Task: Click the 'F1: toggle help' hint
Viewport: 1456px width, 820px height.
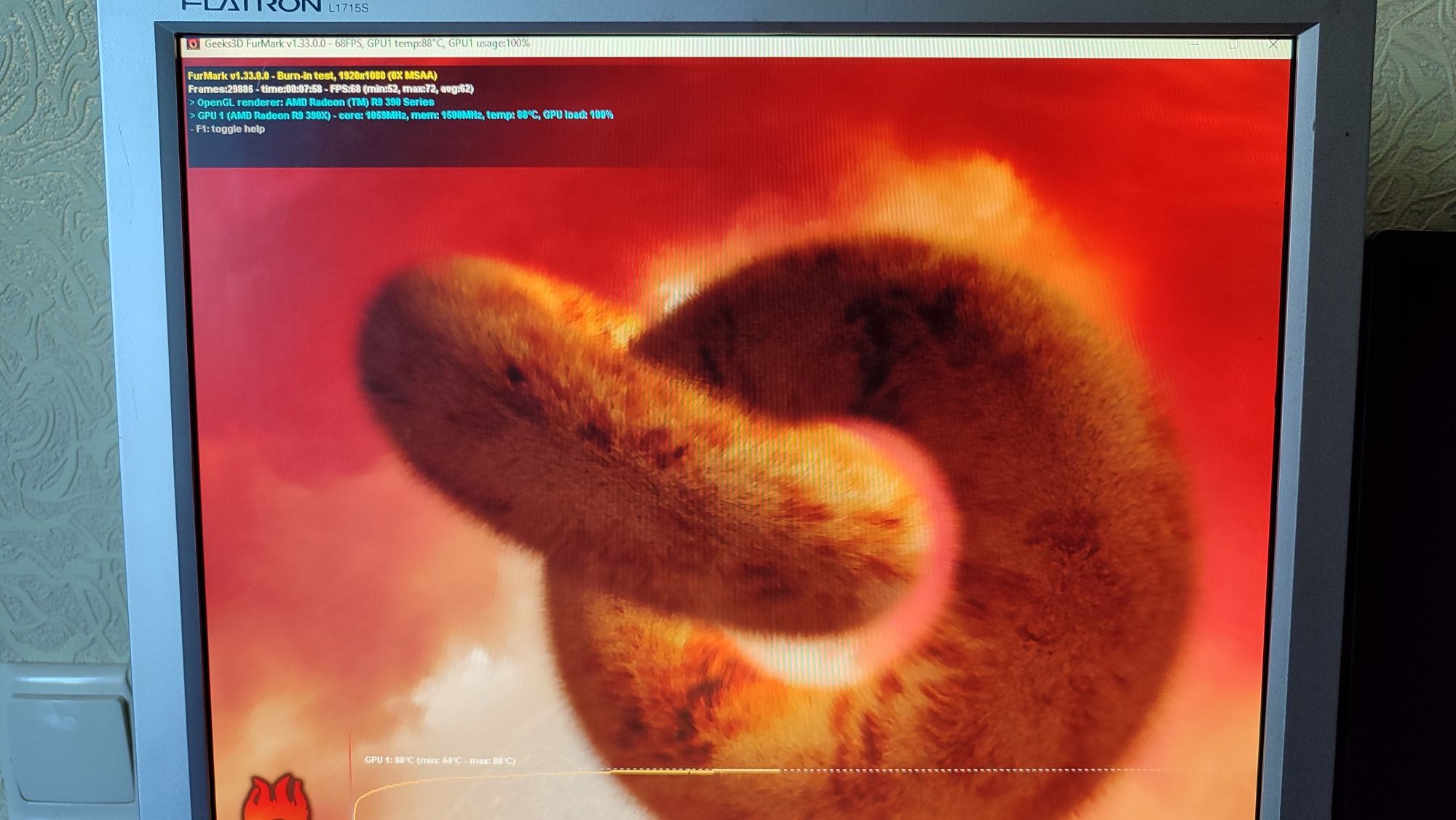Action: pyautogui.click(x=228, y=129)
